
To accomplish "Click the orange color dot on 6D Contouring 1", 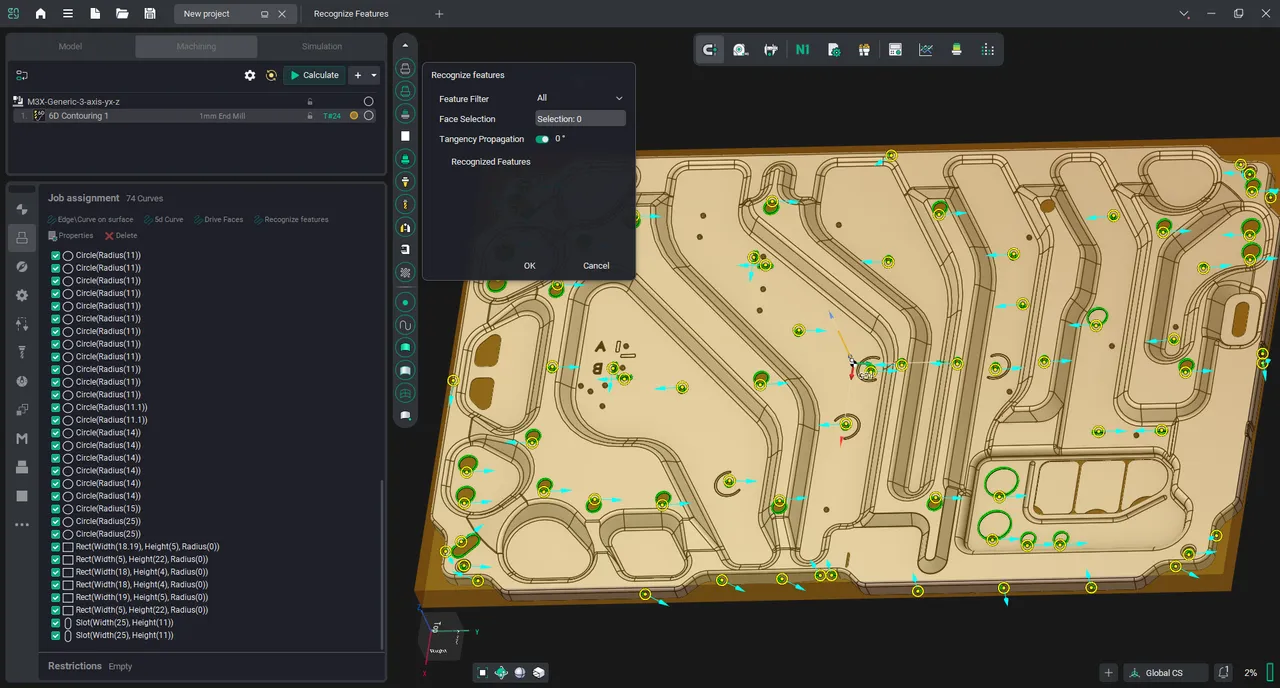I will pos(354,116).
